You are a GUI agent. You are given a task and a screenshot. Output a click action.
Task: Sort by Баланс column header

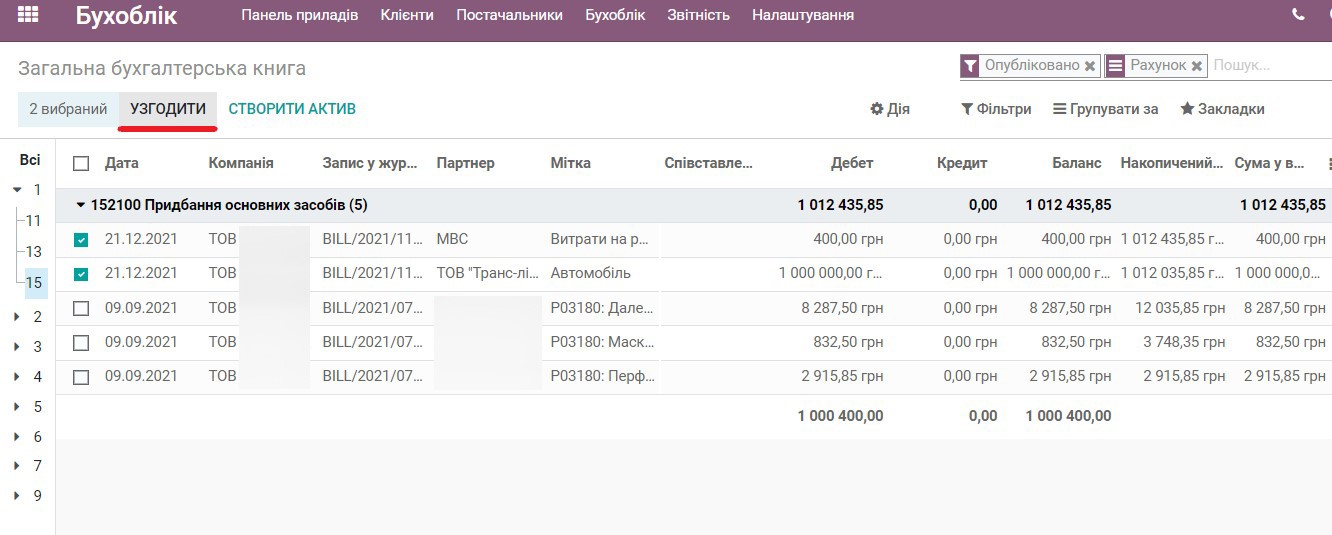coord(1077,163)
